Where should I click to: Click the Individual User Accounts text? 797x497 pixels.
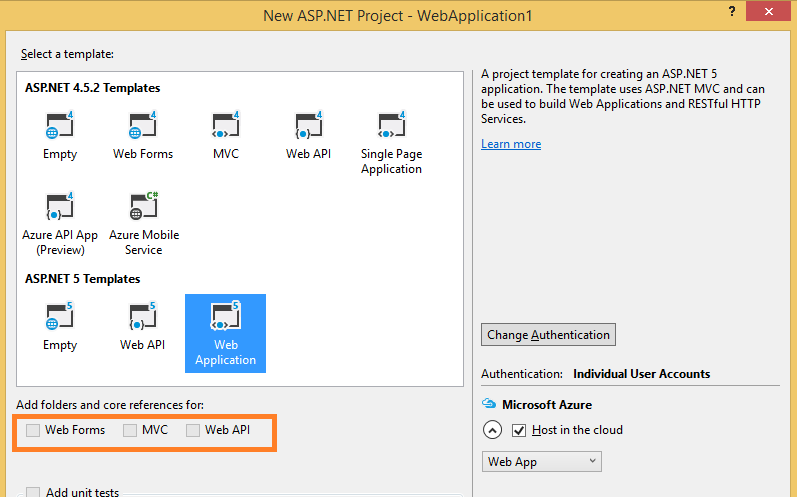click(641, 374)
